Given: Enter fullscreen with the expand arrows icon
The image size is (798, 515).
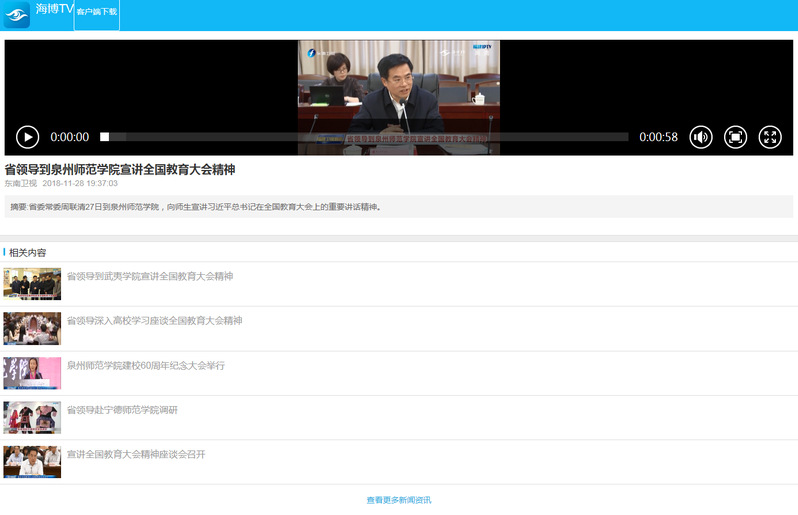Looking at the screenshot, I should coord(769,137).
